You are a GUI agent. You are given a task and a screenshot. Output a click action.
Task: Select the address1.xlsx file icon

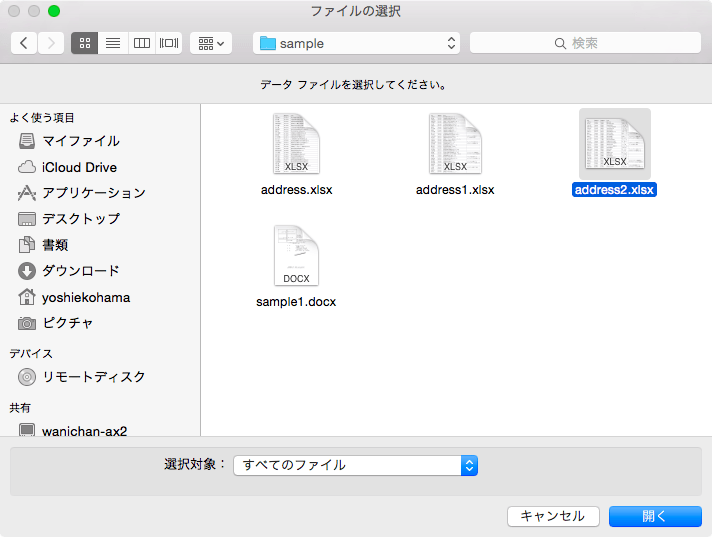coord(455,144)
